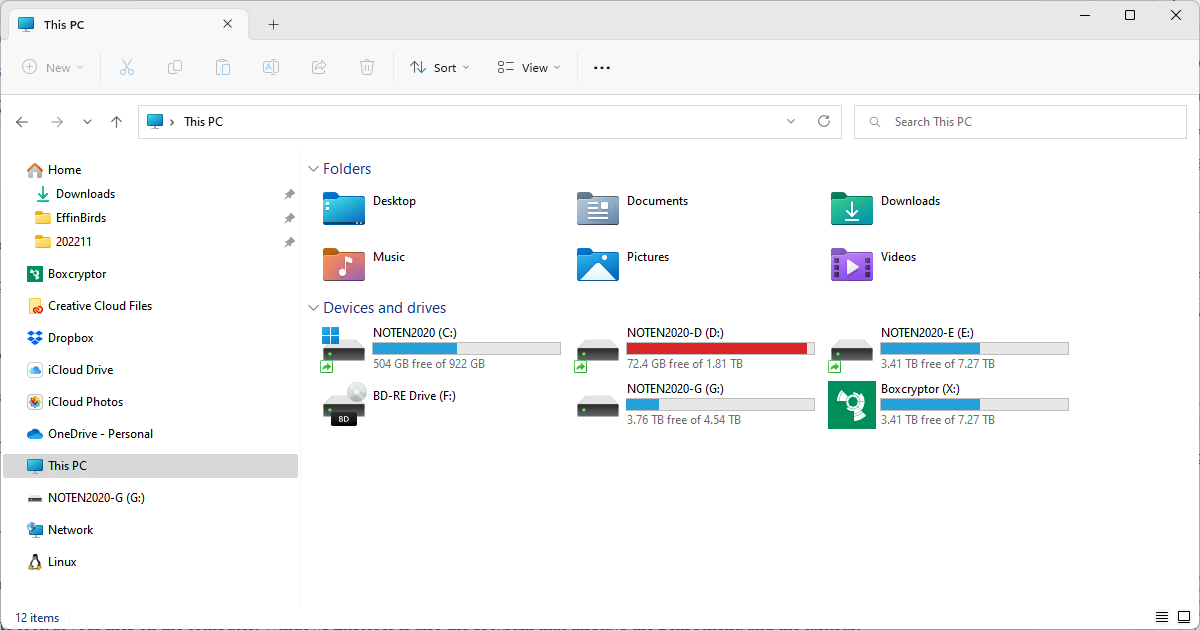Open the Sort menu
This screenshot has height=630, width=1200.
coord(434,67)
